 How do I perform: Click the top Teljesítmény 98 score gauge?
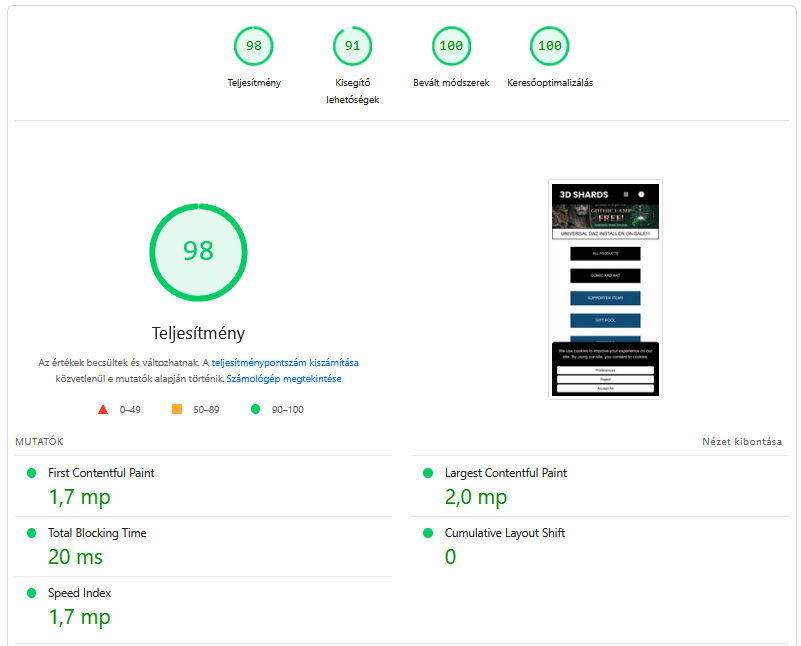254,46
